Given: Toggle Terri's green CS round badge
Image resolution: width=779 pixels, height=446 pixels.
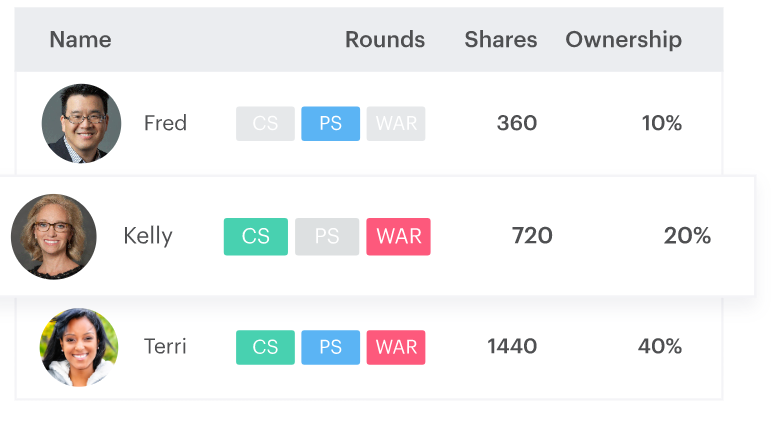Looking at the screenshot, I should pyautogui.click(x=265, y=347).
